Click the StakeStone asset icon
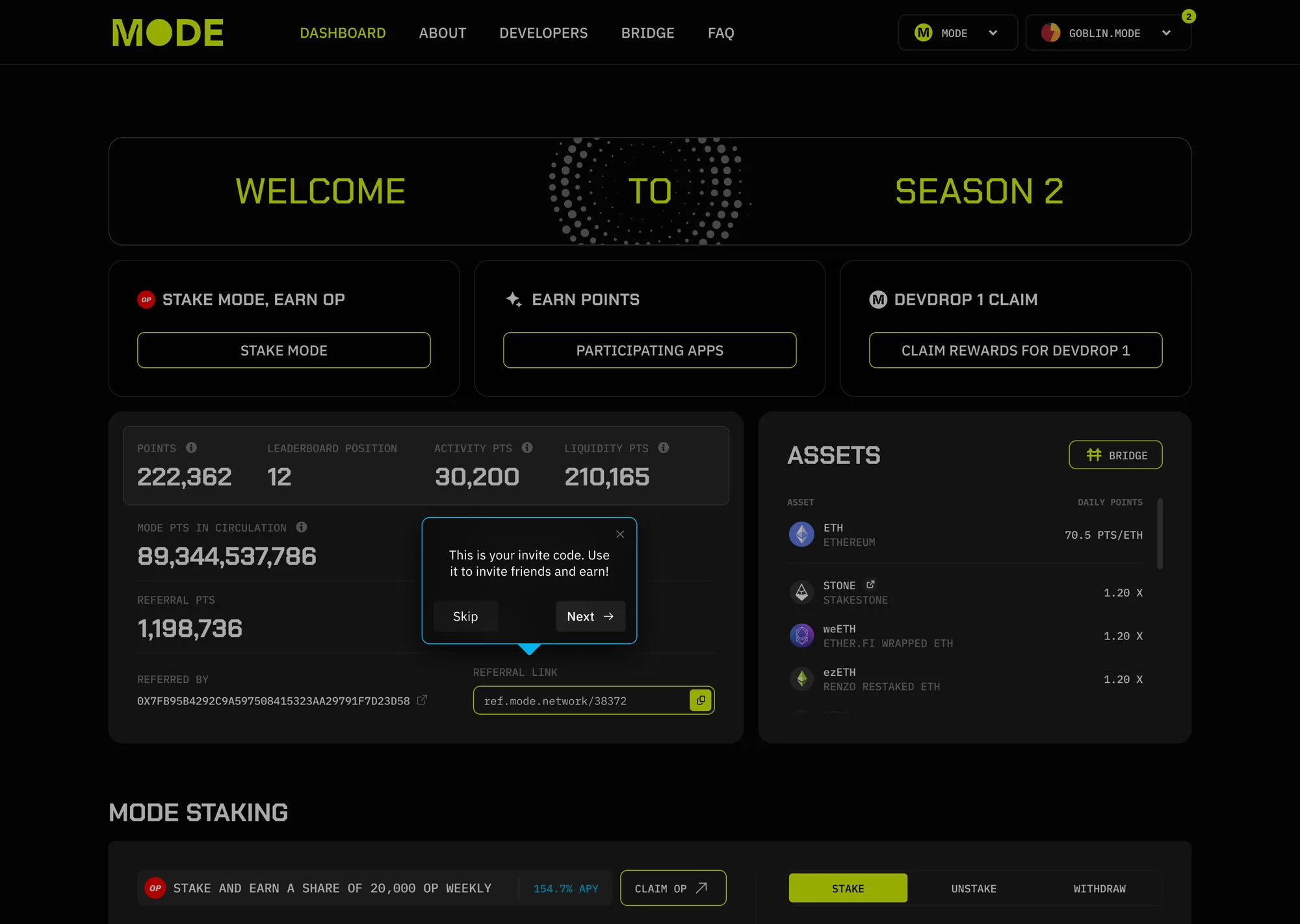The width and height of the screenshot is (1300, 924). click(801, 593)
